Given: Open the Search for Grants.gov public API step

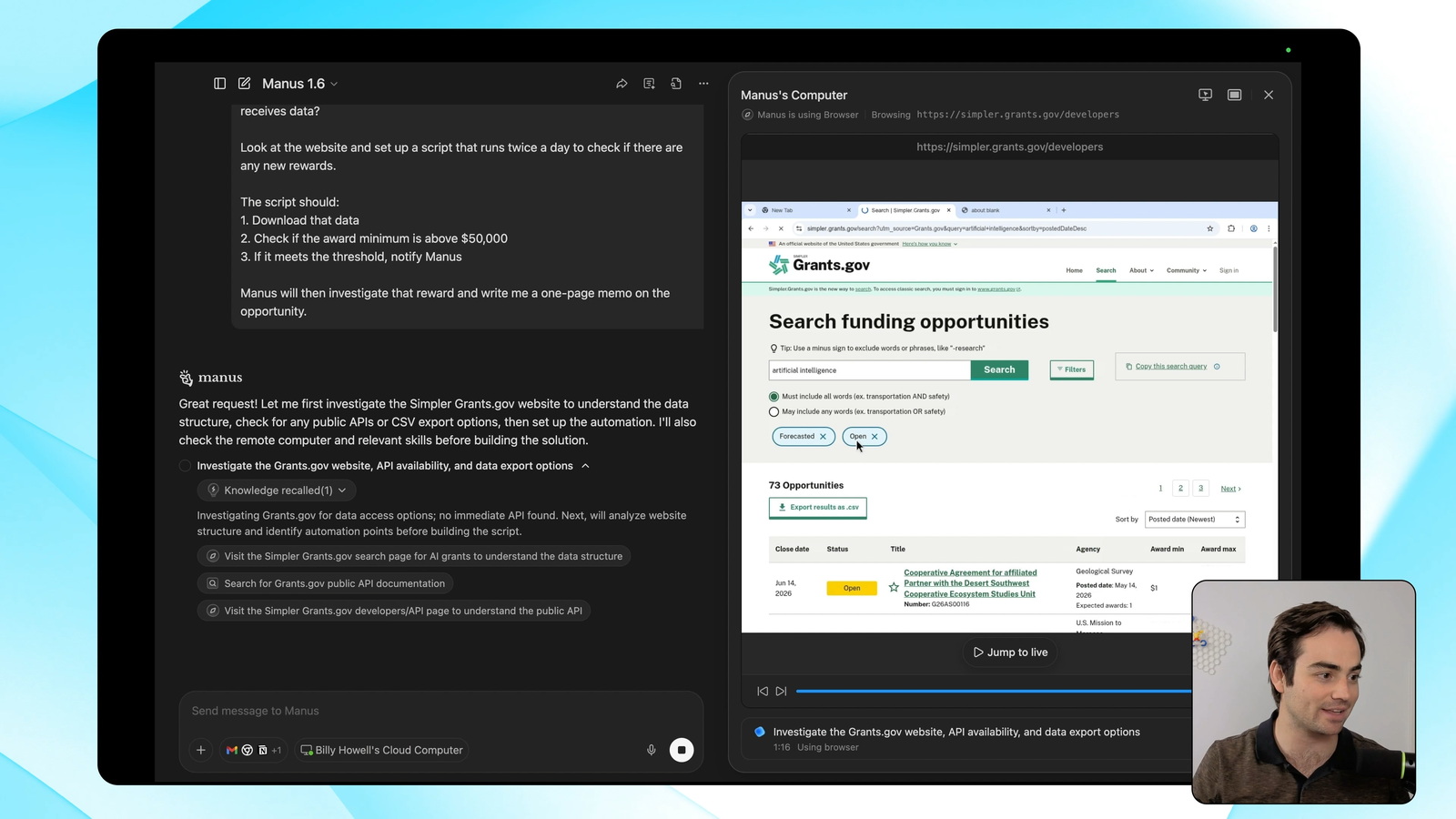Looking at the screenshot, I should (325, 583).
